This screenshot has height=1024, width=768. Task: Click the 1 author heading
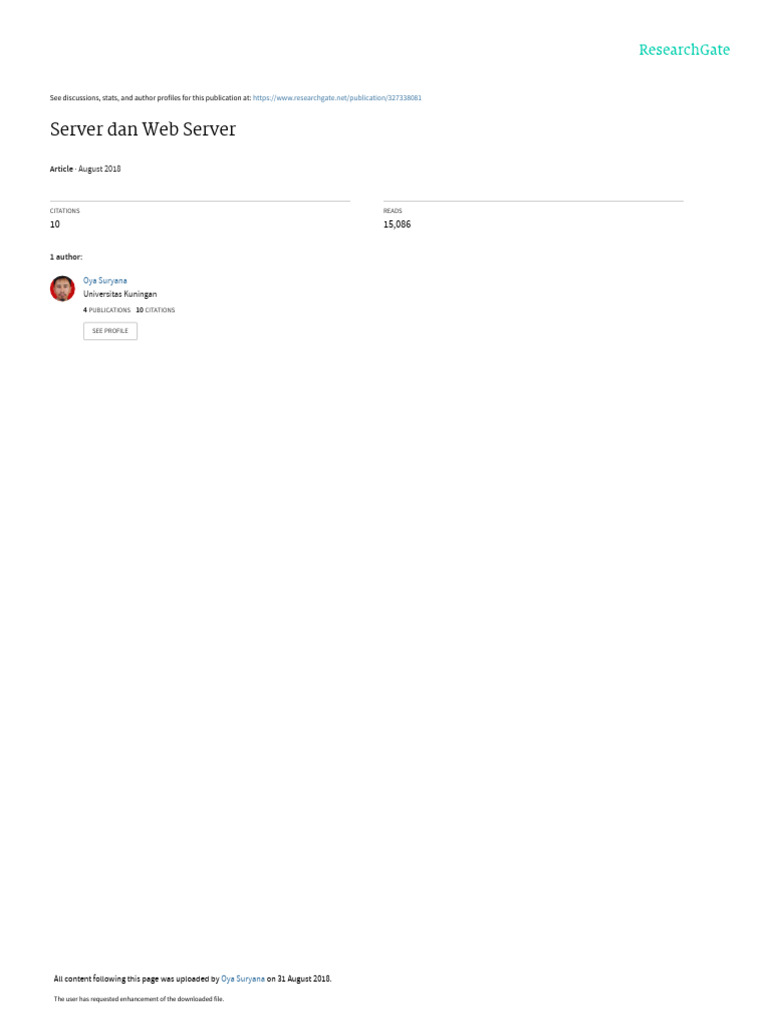pos(66,257)
